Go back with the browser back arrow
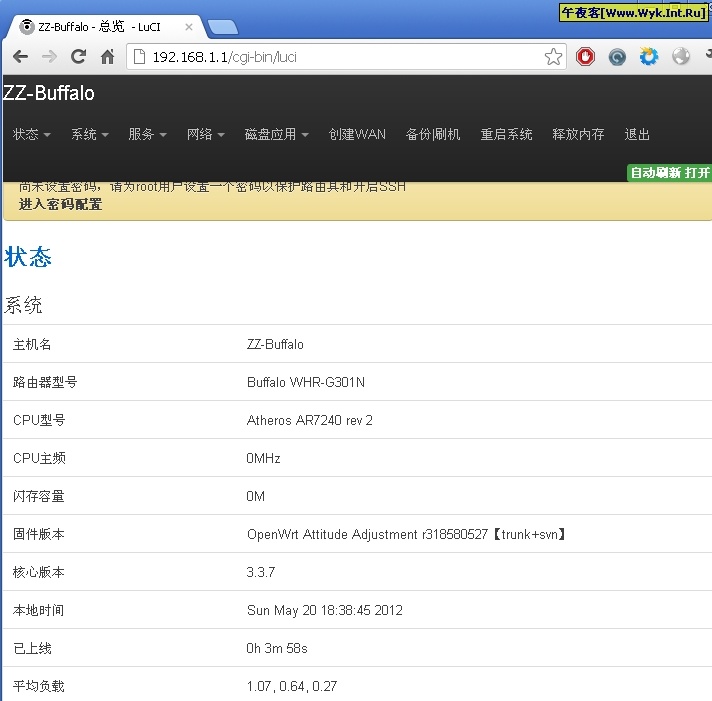The height and width of the screenshot is (701, 712). 20,57
